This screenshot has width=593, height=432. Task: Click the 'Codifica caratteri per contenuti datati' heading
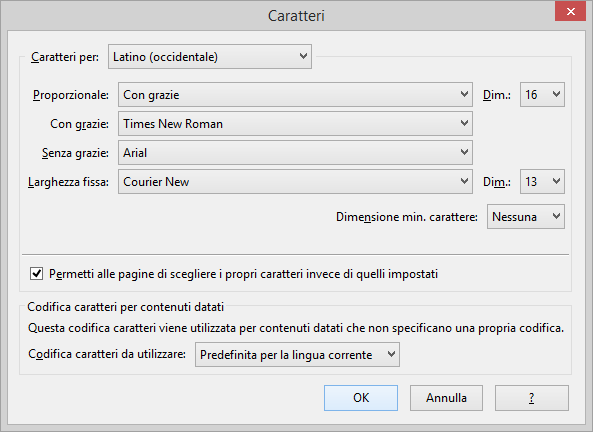(126, 307)
